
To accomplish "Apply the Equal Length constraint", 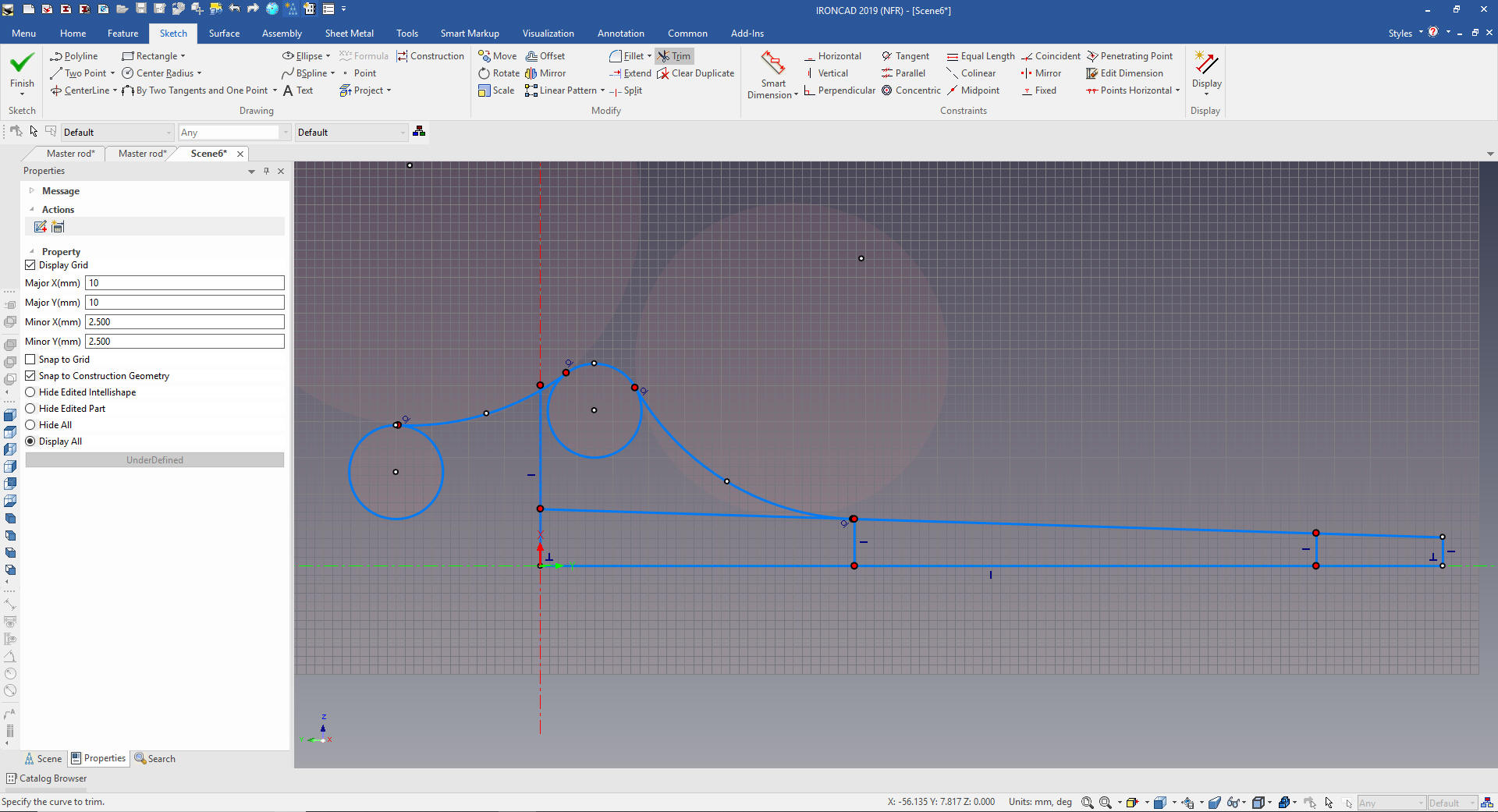I will tap(981, 56).
